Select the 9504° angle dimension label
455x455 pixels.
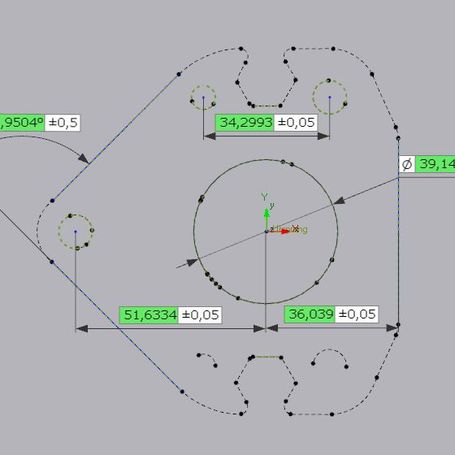[22, 122]
